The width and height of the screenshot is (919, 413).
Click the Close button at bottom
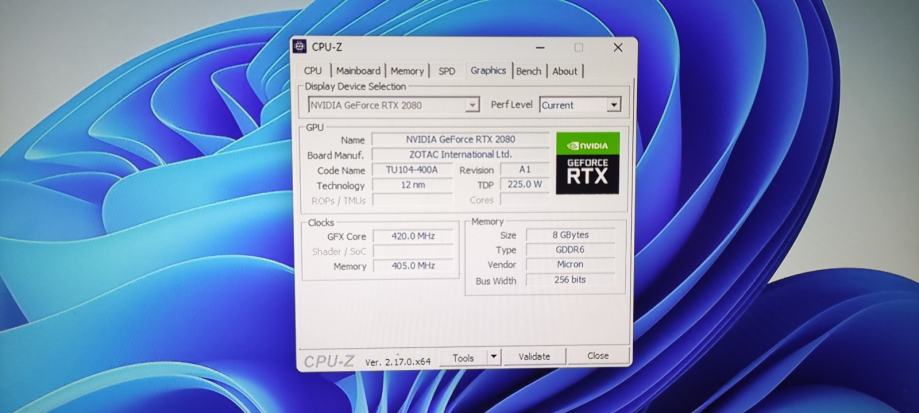(x=598, y=356)
